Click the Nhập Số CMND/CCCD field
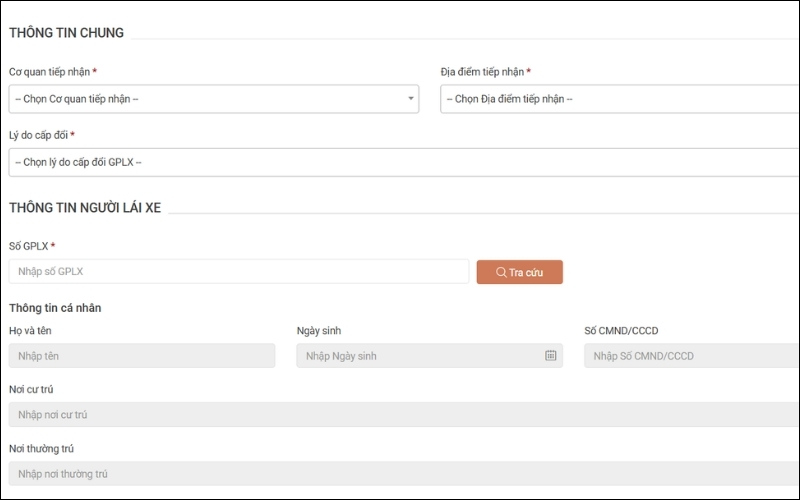The width and height of the screenshot is (800, 500). [x=690, y=356]
